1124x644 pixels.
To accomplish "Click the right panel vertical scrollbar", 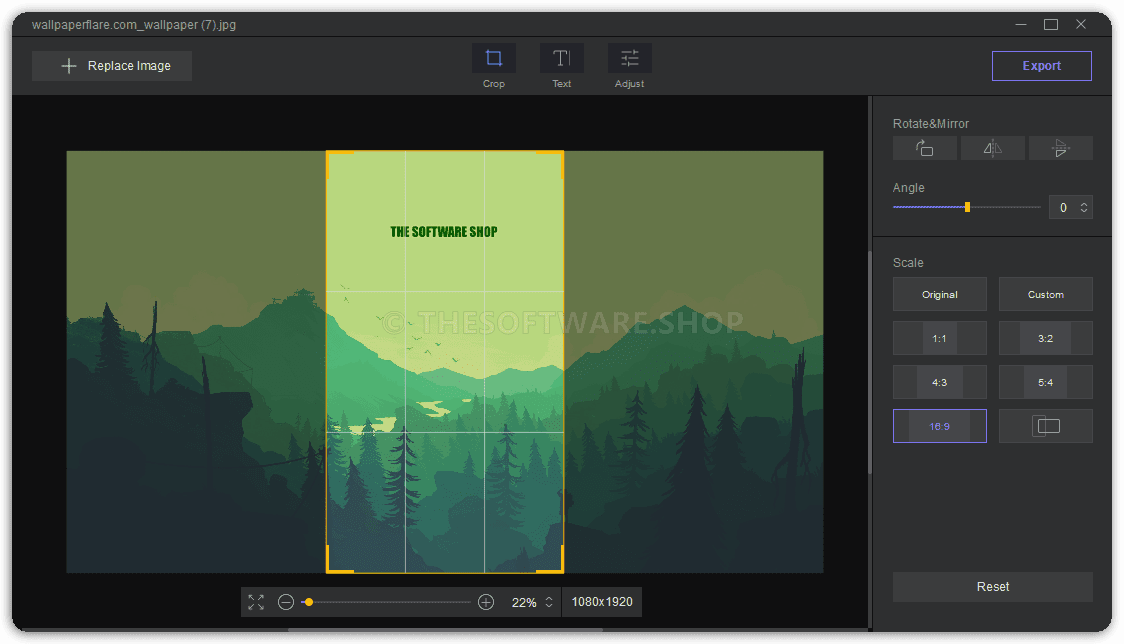I will pyautogui.click(x=870, y=362).
